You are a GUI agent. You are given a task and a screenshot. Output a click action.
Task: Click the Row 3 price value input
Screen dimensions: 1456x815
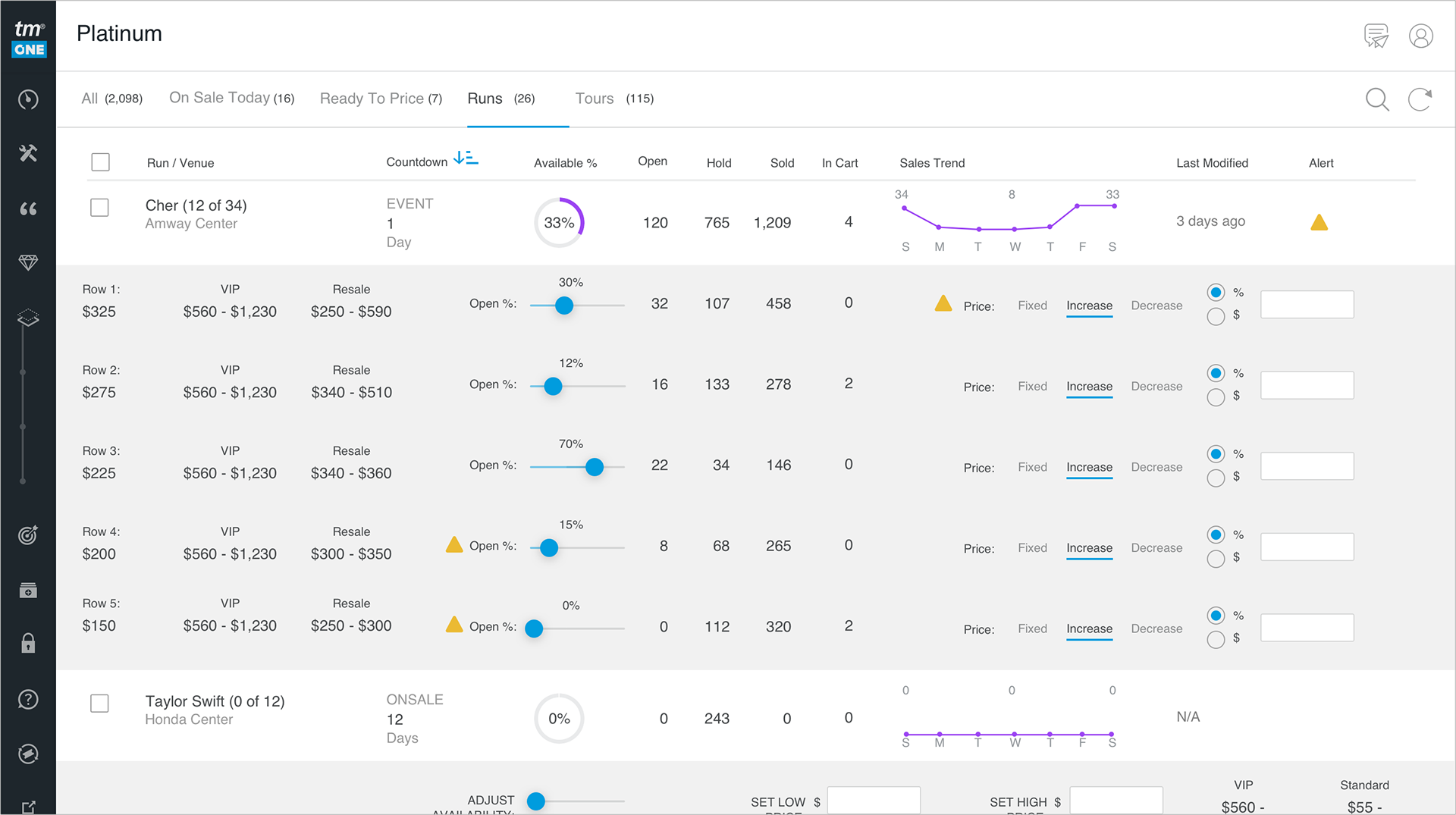[x=1307, y=466]
